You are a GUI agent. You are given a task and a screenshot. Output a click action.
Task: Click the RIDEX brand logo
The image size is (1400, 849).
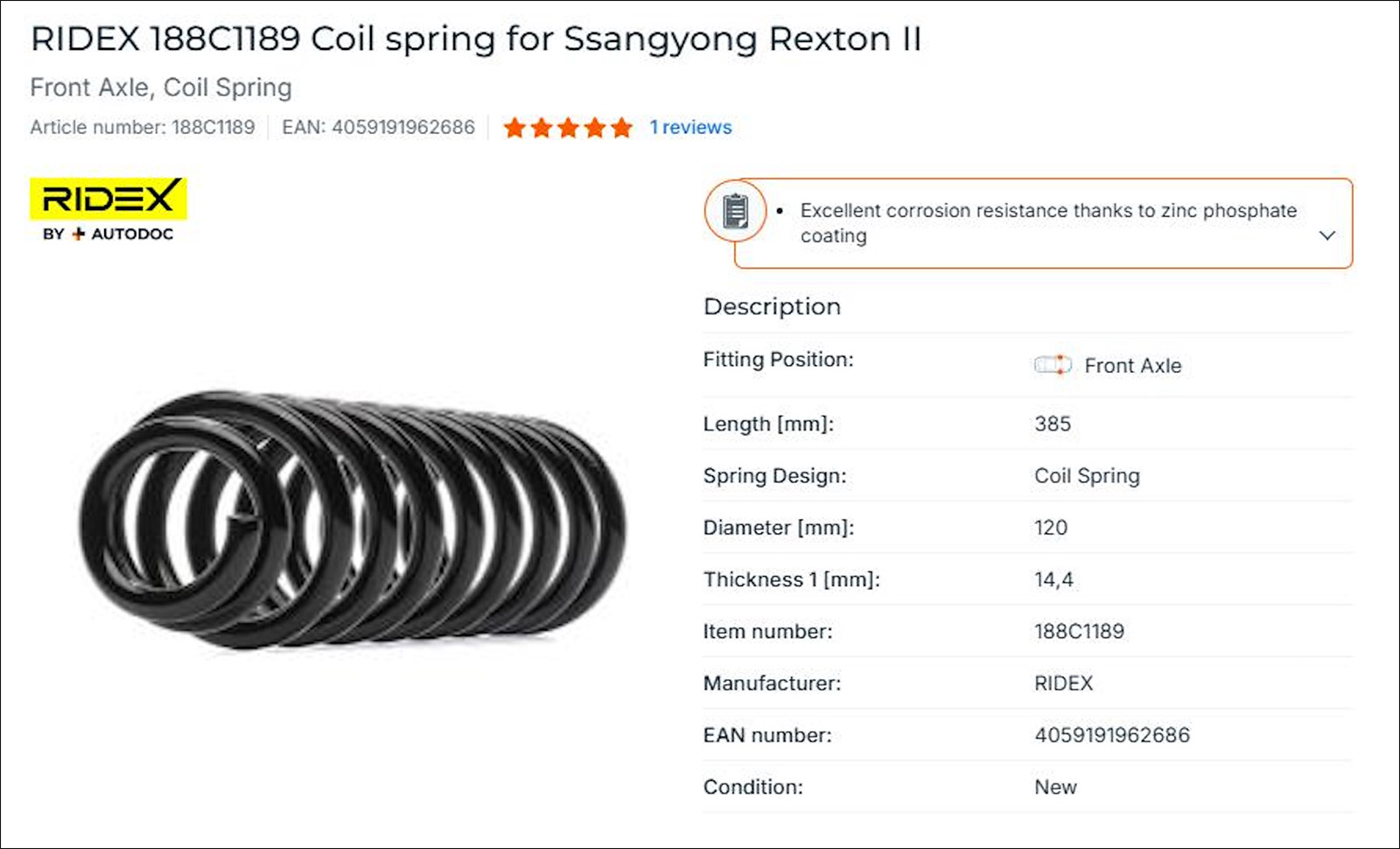(x=107, y=200)
